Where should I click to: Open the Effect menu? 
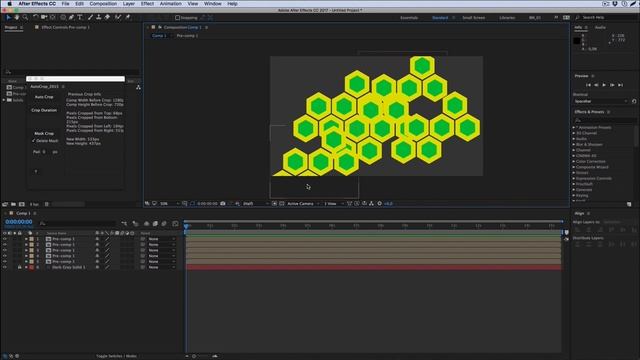pyautogui.click(x=147, y=4)
